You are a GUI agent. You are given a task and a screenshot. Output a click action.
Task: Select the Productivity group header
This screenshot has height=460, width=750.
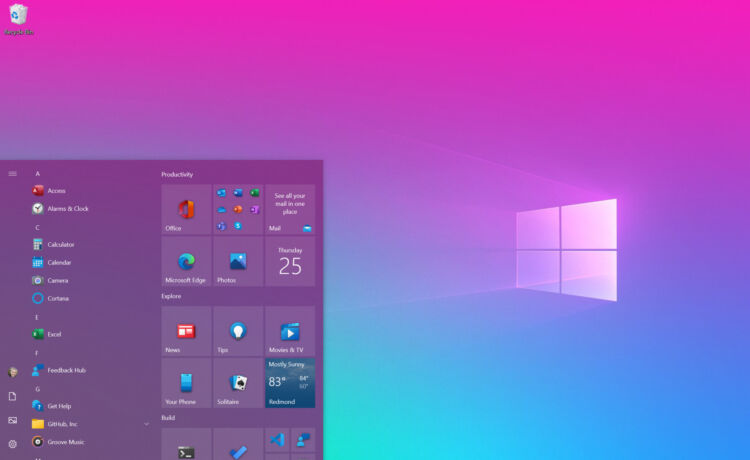pyautogui.click(x=177, y=175)
